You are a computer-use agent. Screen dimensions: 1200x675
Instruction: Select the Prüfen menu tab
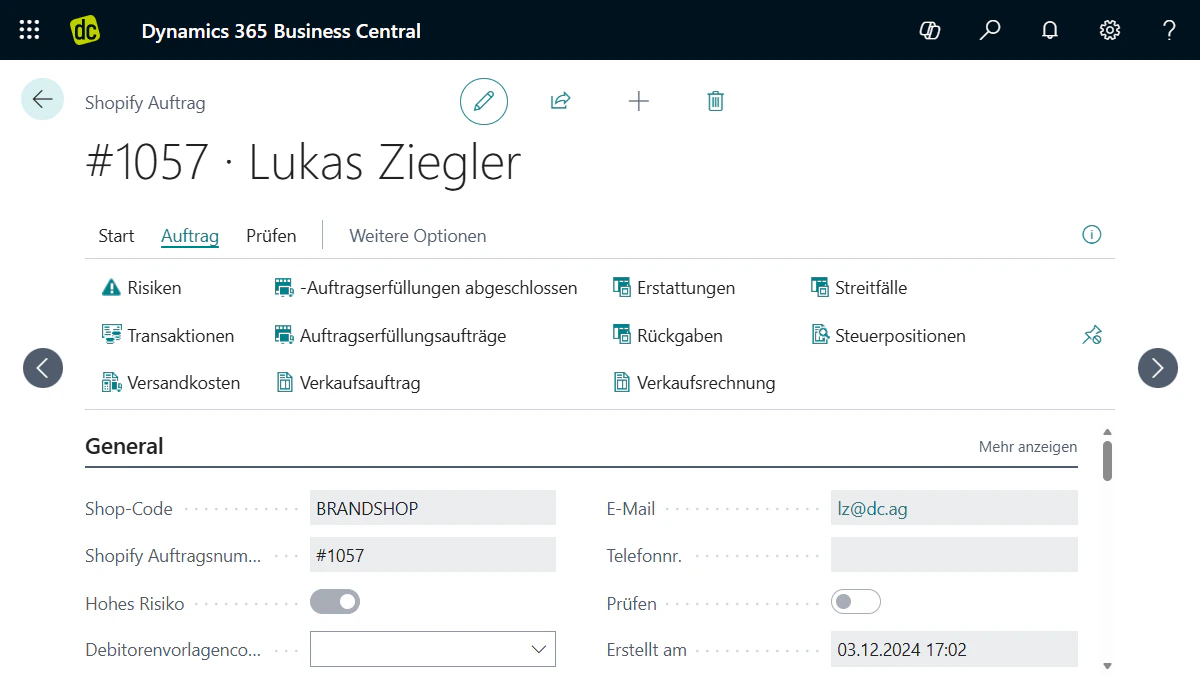[271, 236]
